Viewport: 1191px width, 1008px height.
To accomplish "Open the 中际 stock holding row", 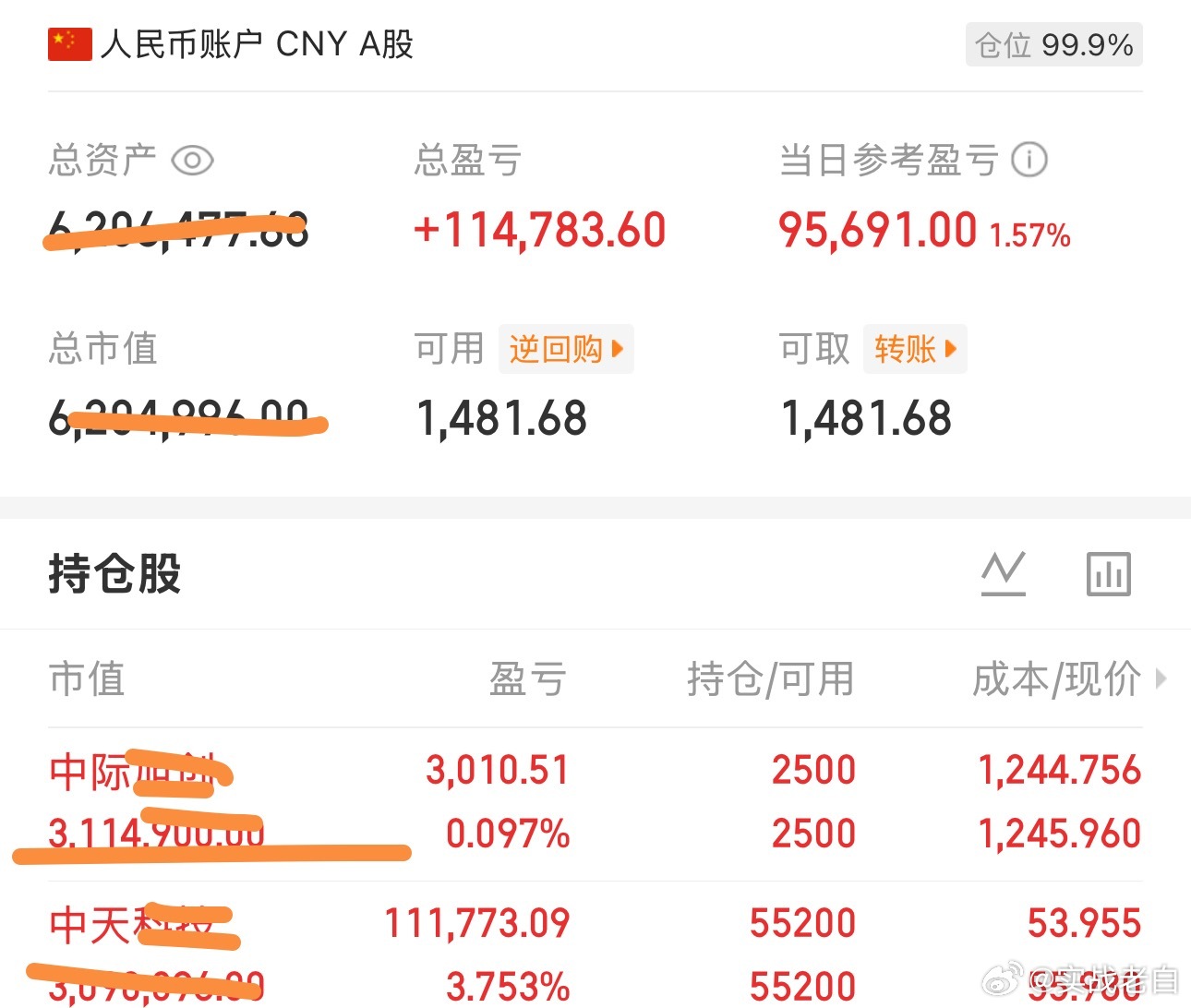I will click(595, 803).
